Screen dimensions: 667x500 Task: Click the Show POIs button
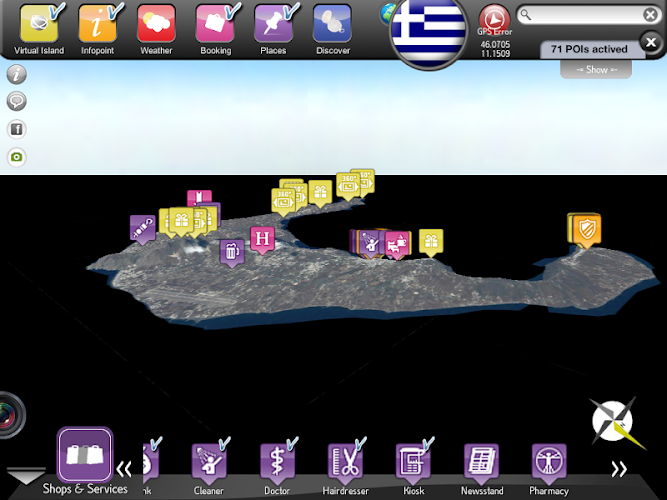(596, 69)
